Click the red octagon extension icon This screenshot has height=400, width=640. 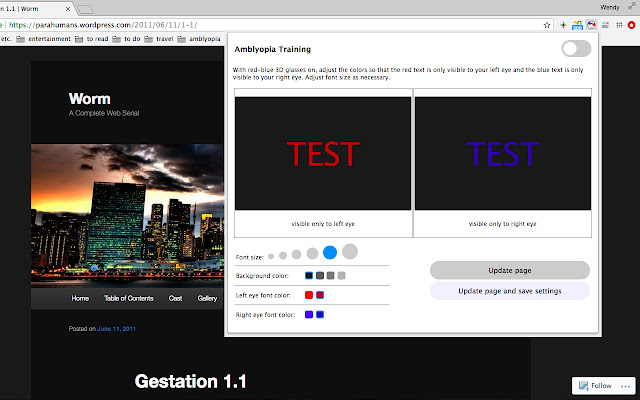631,25
